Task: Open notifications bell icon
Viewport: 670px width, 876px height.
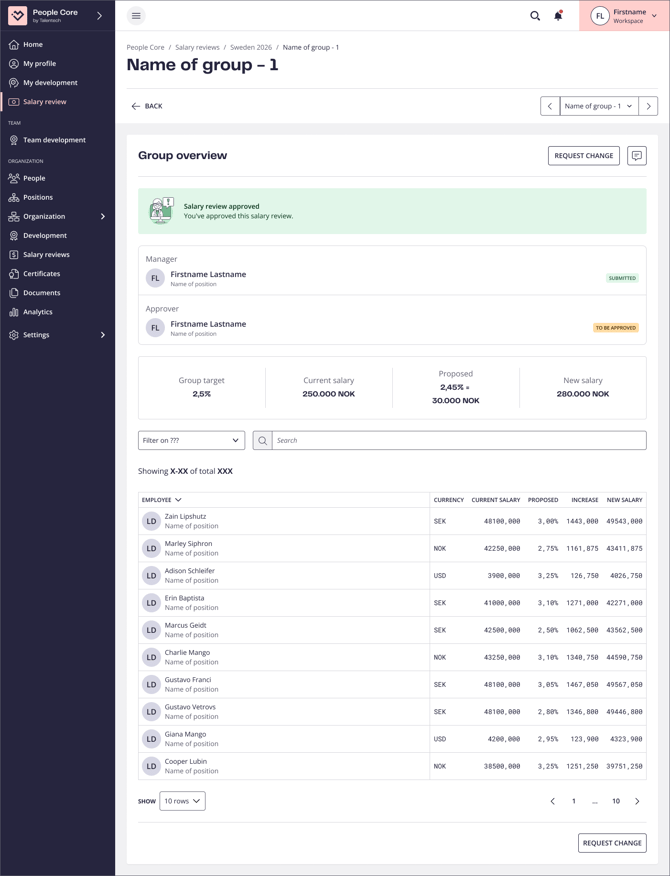Action: click(558, 16)
